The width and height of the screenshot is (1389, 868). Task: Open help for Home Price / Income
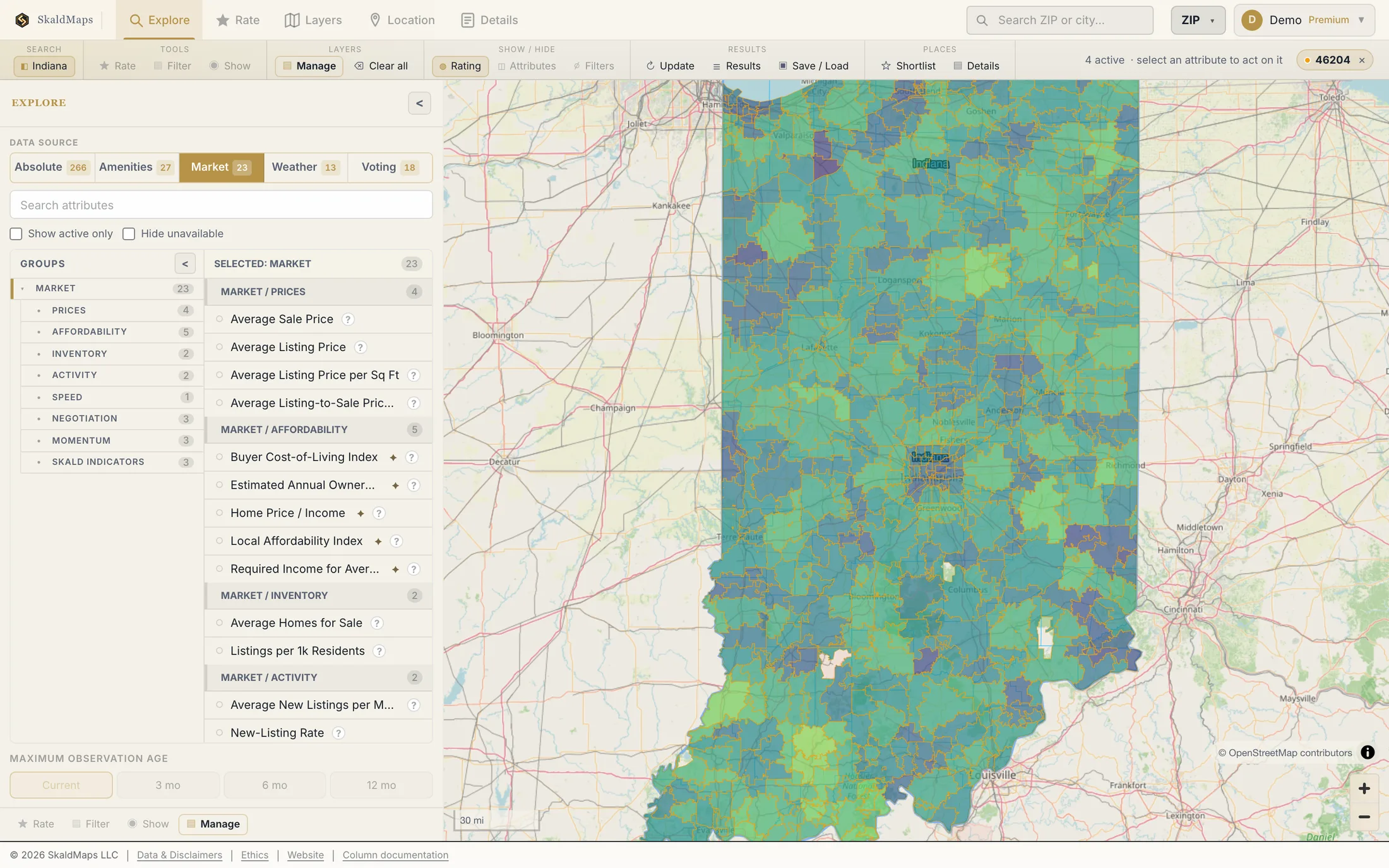379,513
